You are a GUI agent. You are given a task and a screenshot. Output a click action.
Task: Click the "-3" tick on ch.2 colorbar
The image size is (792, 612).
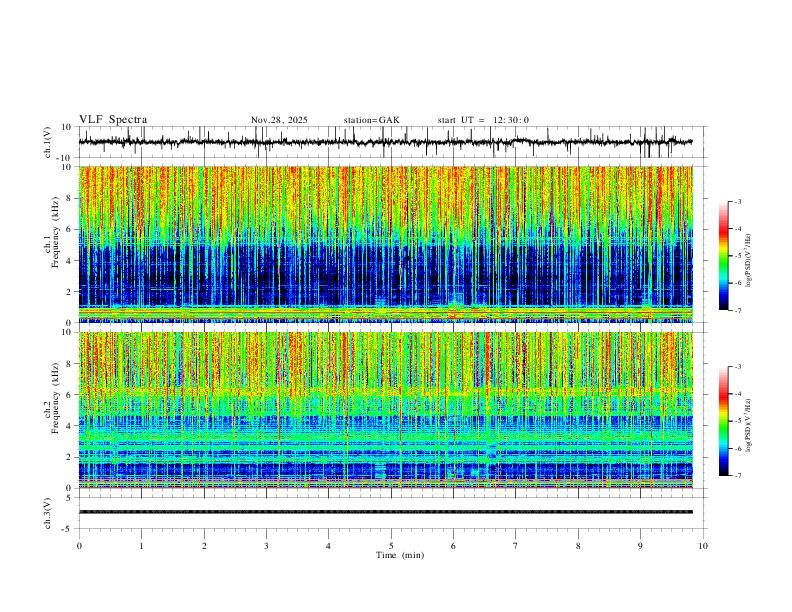[x=738, y=367]
